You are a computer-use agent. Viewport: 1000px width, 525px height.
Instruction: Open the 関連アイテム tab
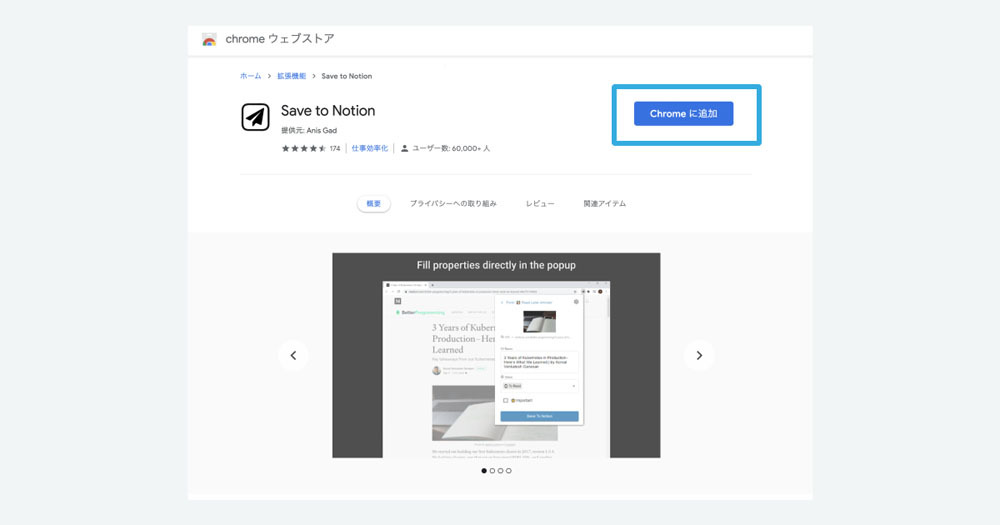[605, 203]
